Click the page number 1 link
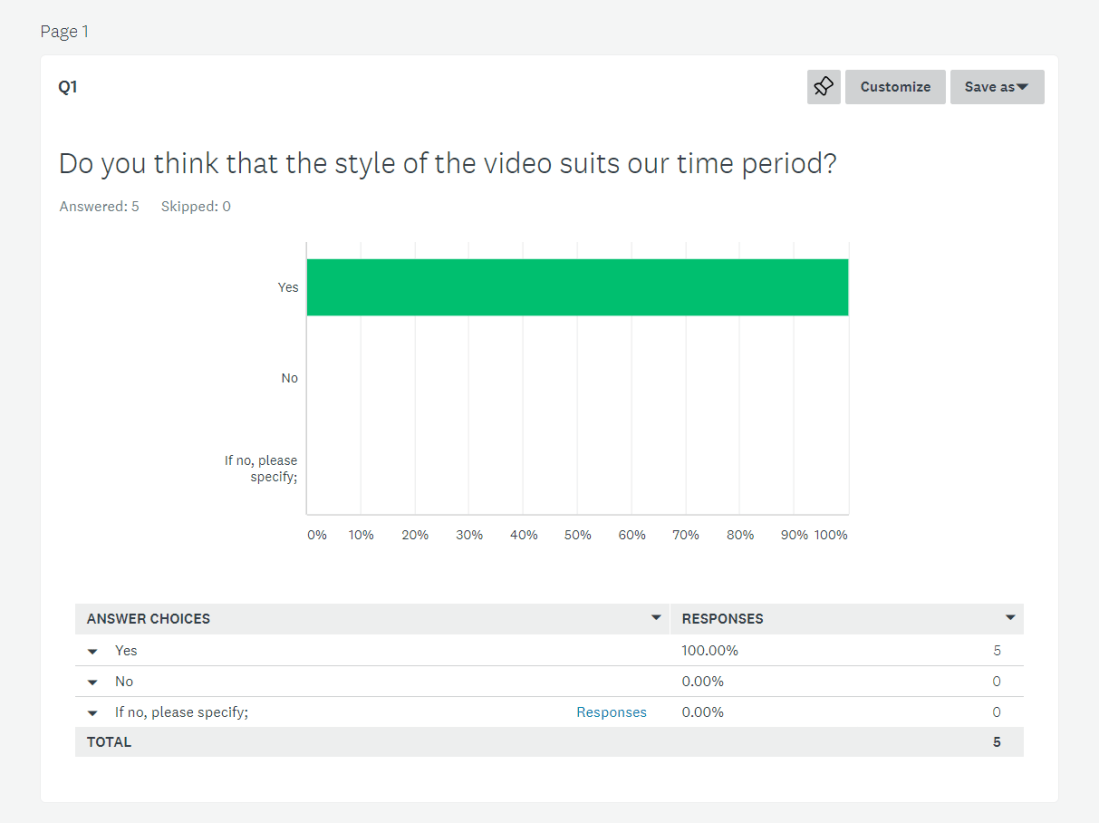This screenshot has height=823, width=1099. click(86, 31)
